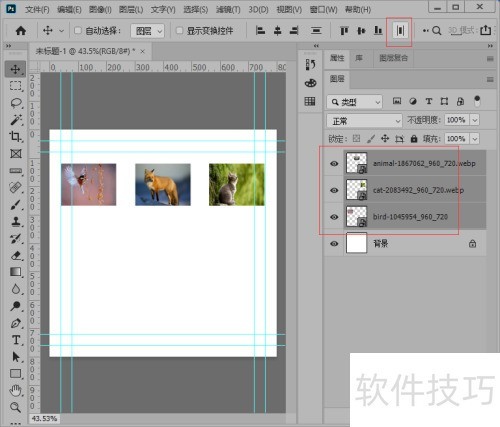Hide the animal-1867062 layer
The image size is (500, 427).
pos(334,163)
